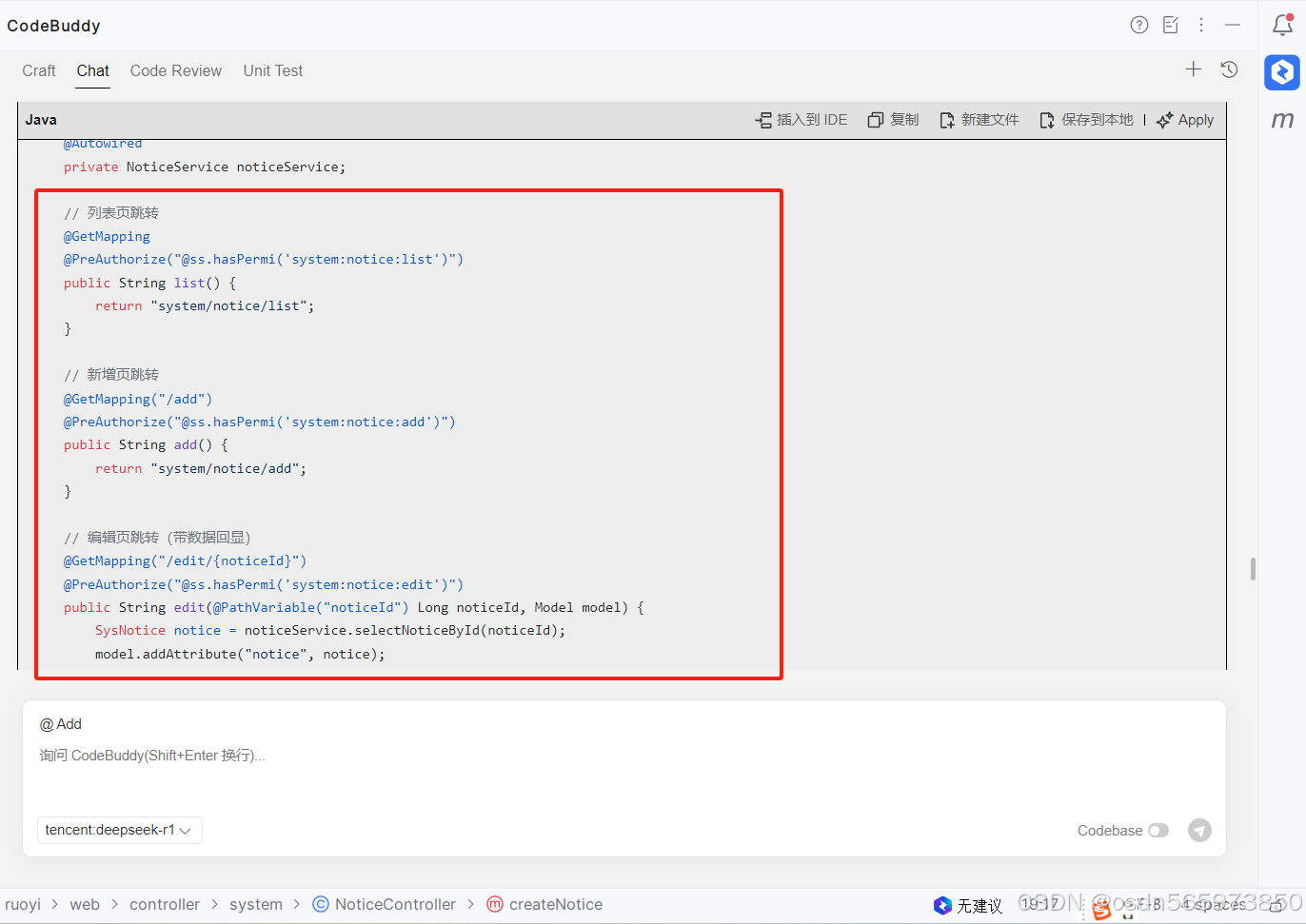Expand breadcrumb chevron after NoticeController
This screenshot has height=924, width=1306.
[471, 905]
